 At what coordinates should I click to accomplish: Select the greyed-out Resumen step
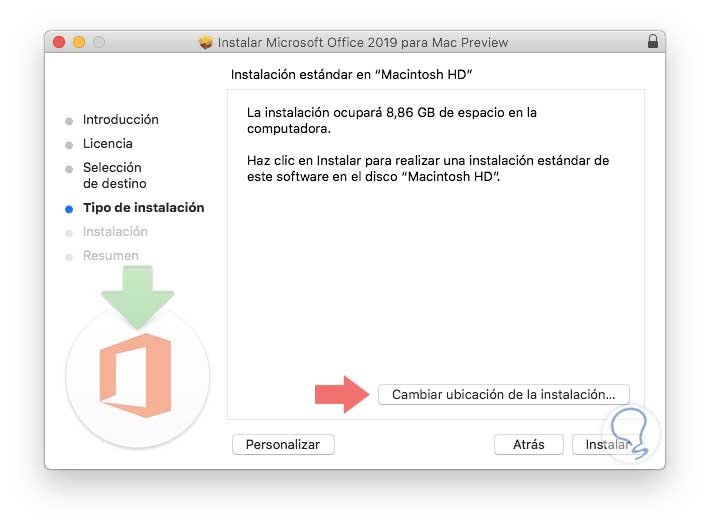click(111, 256)
